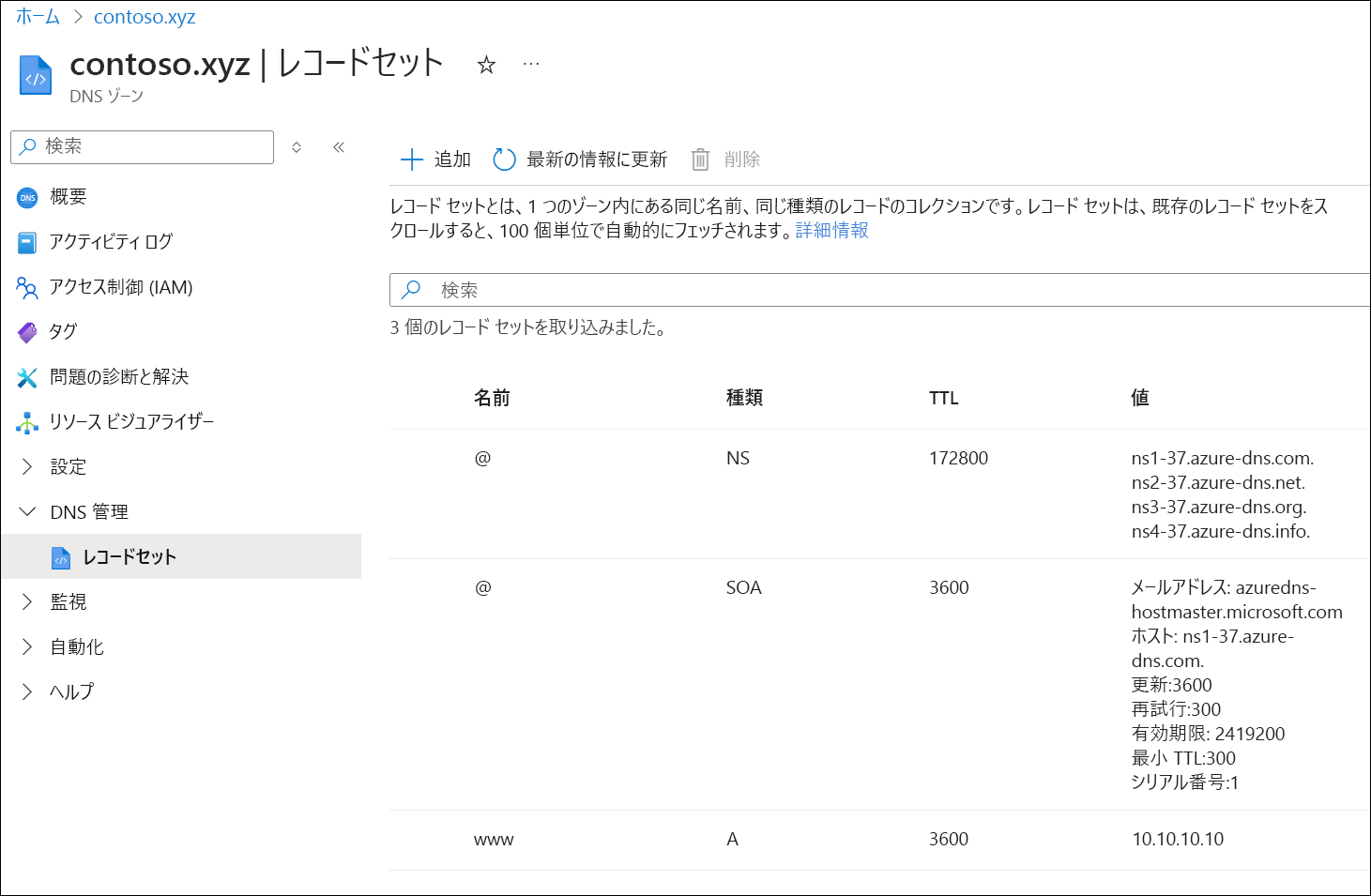Select the www record name
Image resolution: width=1371 pixels, height=896 pixels.
(x=494, y=840)
